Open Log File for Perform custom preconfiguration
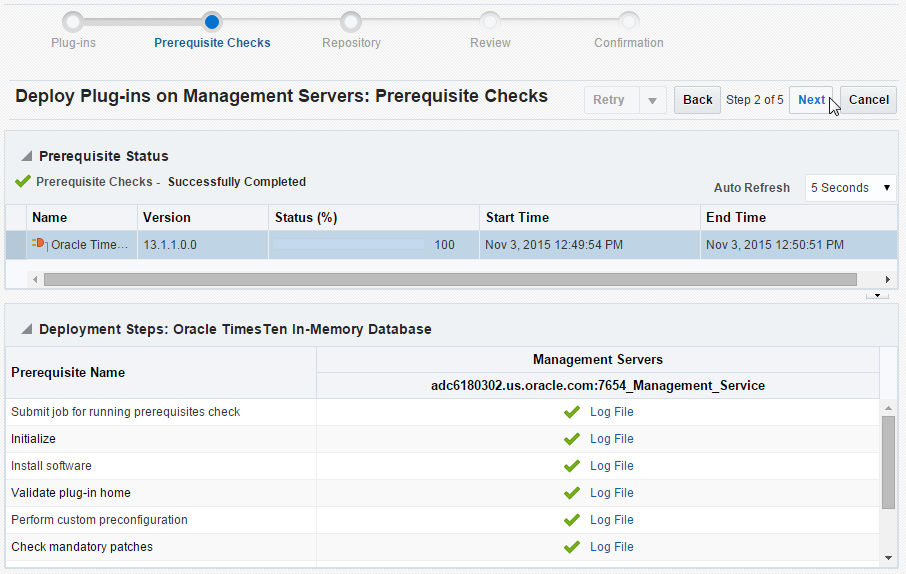 (x=611, y=520)
